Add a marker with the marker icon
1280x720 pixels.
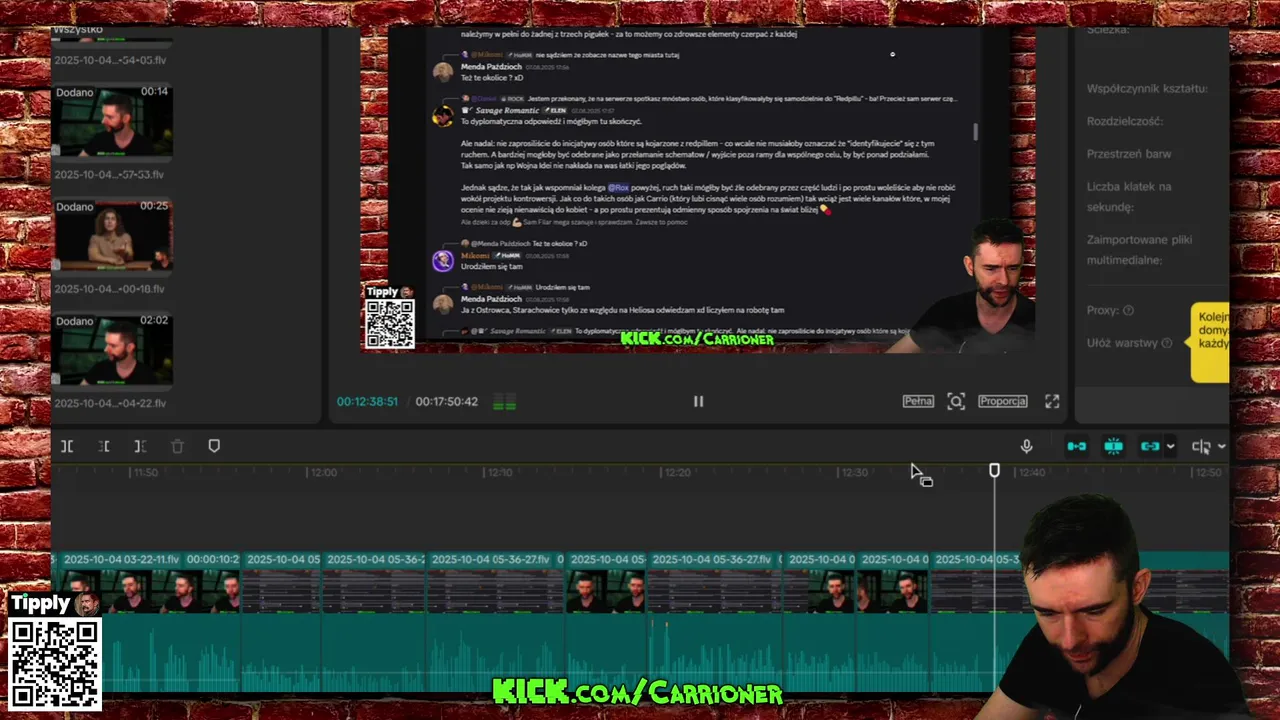214,446
